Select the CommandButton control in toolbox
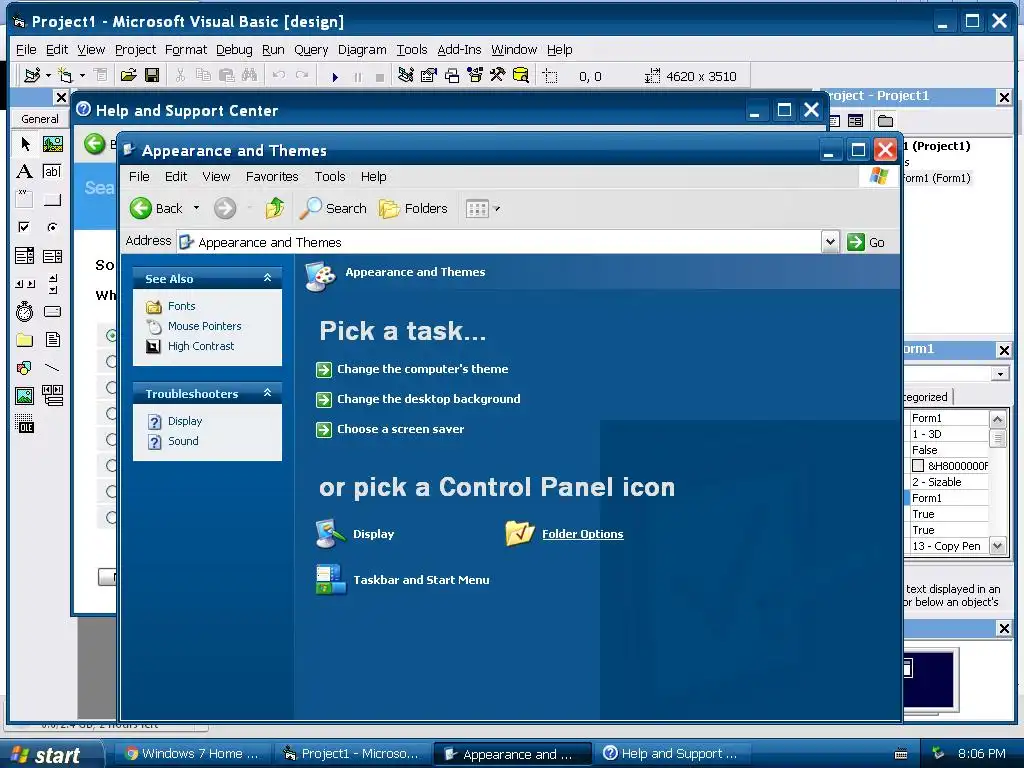 52,199
